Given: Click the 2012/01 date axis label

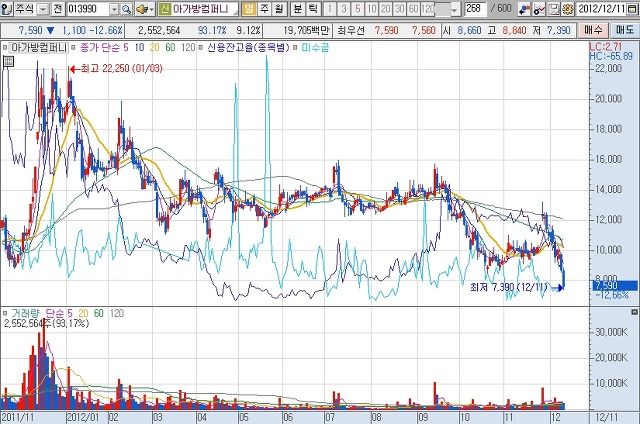Looking at the screenshot, I should (83, 417).
